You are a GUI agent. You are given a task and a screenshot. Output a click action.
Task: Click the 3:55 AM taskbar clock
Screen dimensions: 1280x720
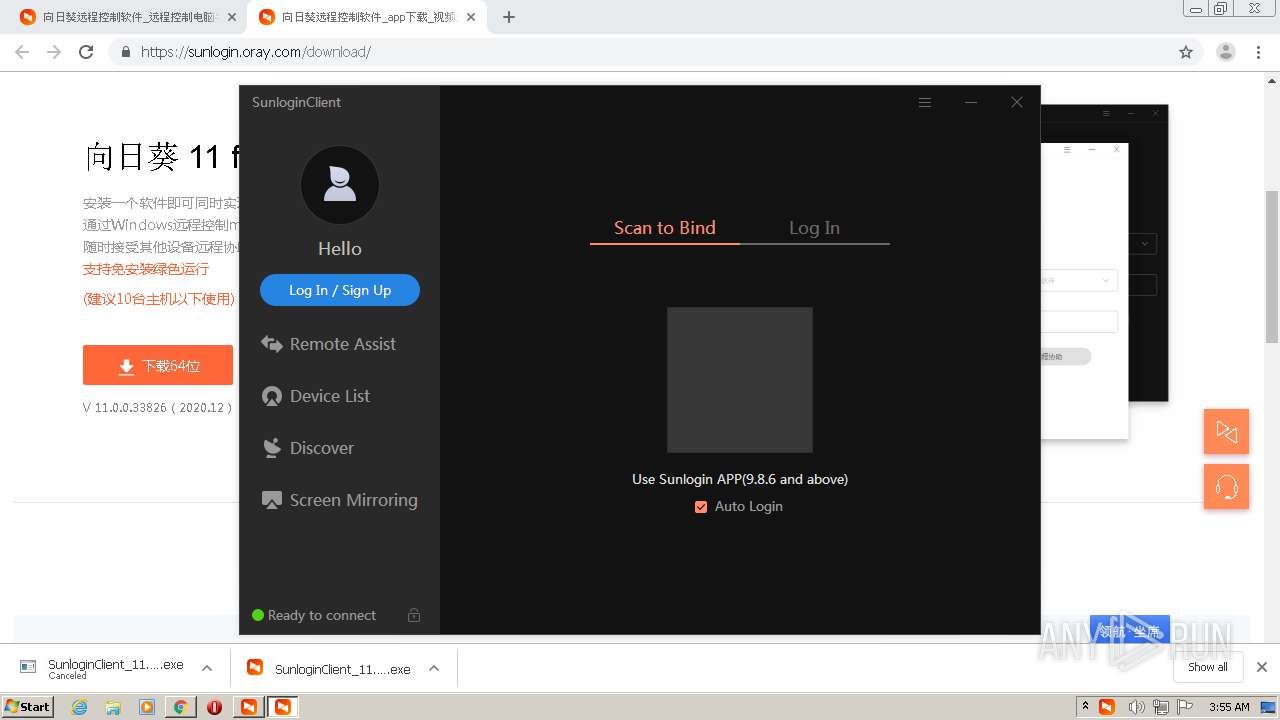[1229, 707]
